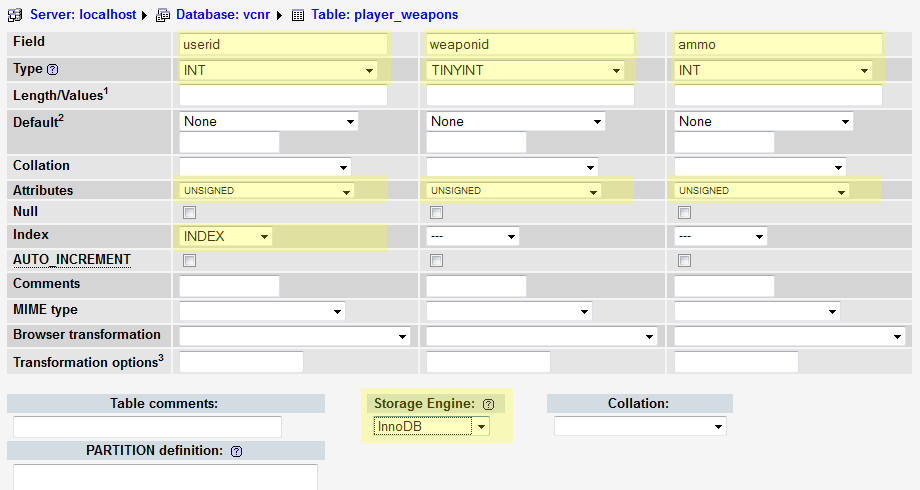Open the TINYINT type dropdown for weaponid
Image resolution: width=920 pixels, height=490 pixels.
525,70
